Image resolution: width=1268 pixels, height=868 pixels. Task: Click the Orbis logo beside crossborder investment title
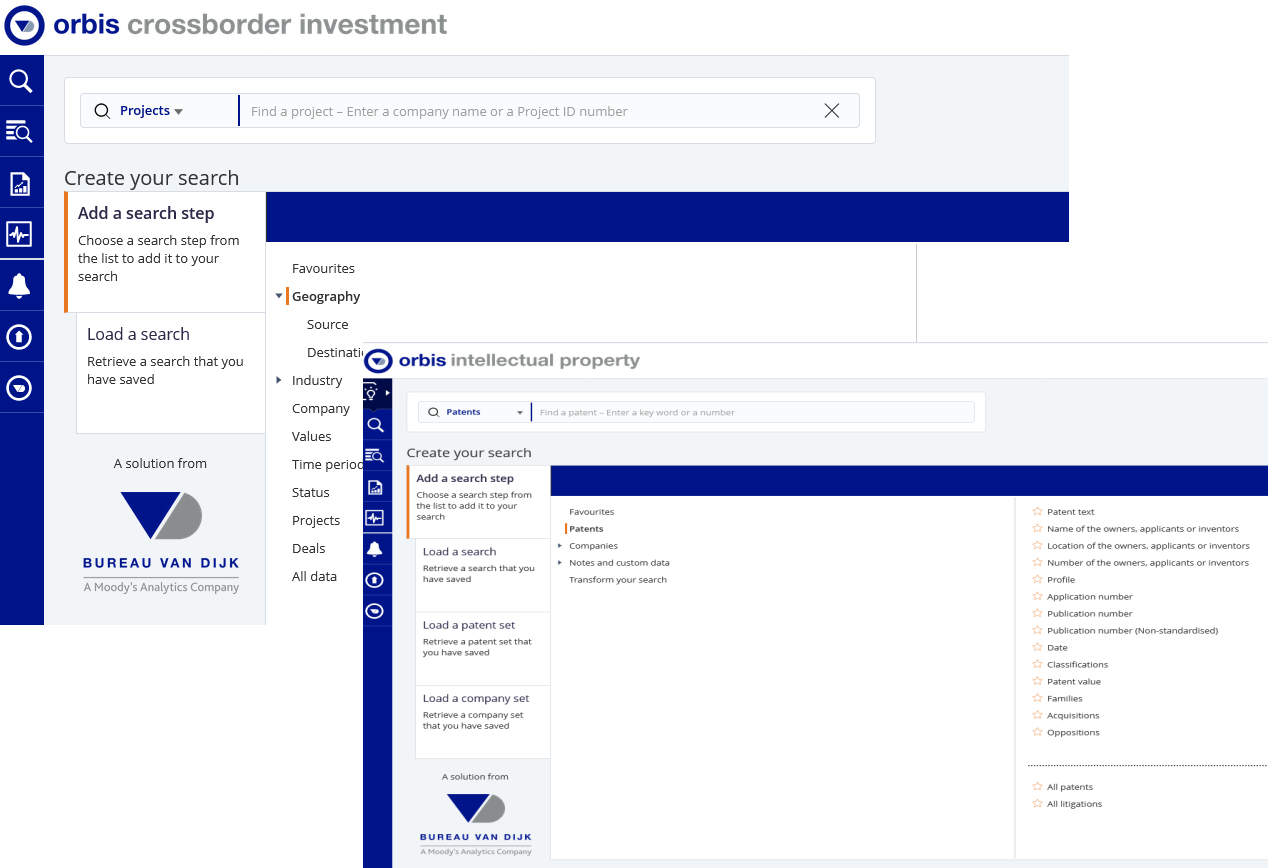point(24,25)
